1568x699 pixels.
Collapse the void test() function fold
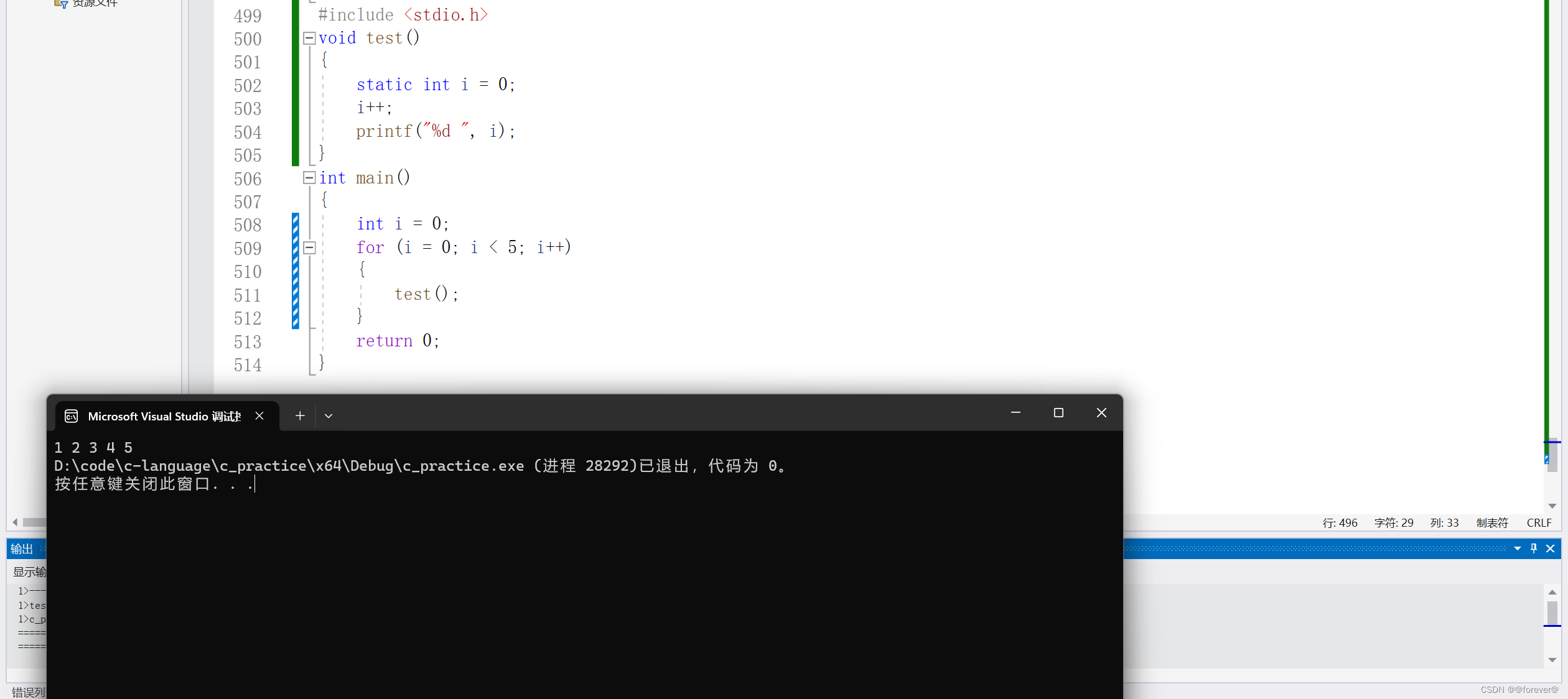[x=309, y=39]
